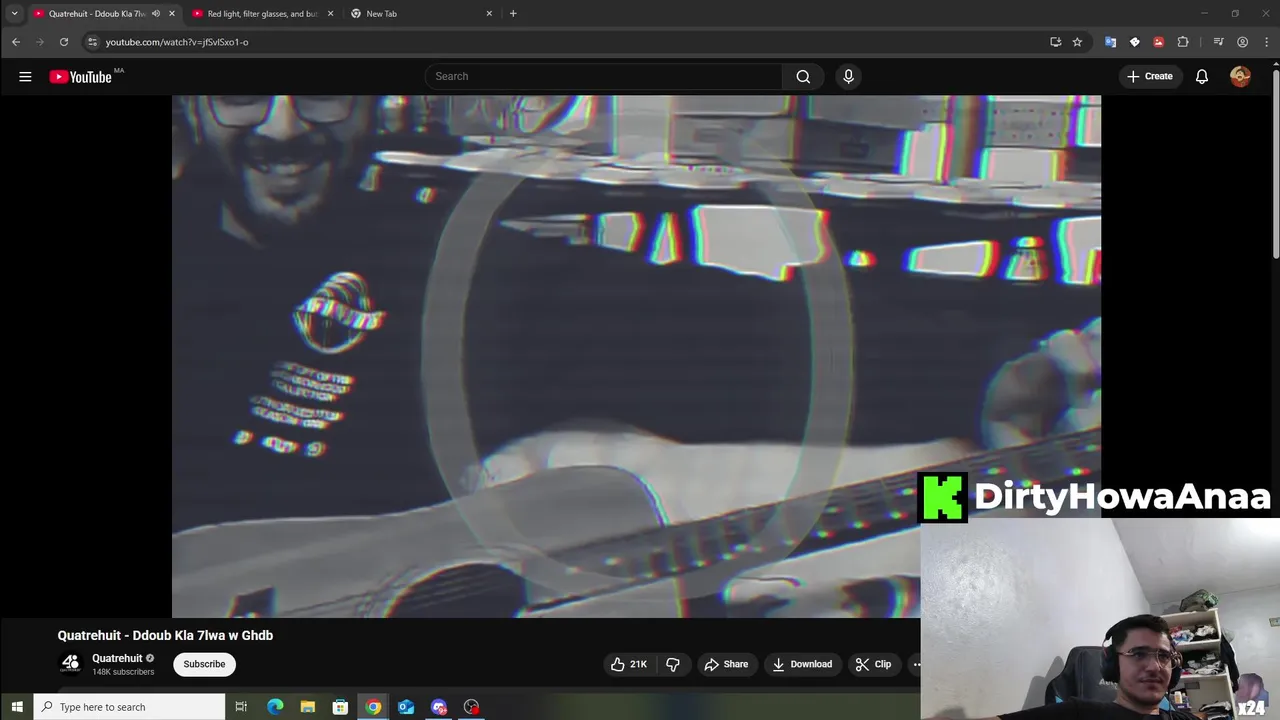Switch to the New Tab tab
Viewport: 1280px width, 720px height.
(x=420, y=13)
